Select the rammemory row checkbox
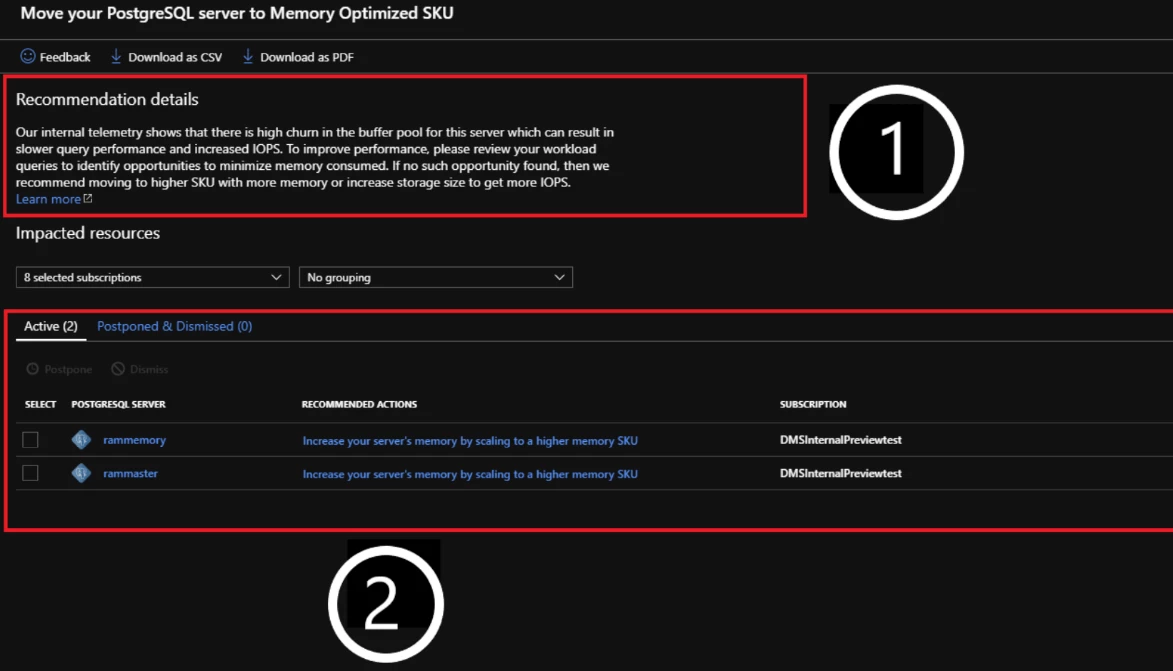This screenshot has height=671, width=1173. [x=30, y=440]
